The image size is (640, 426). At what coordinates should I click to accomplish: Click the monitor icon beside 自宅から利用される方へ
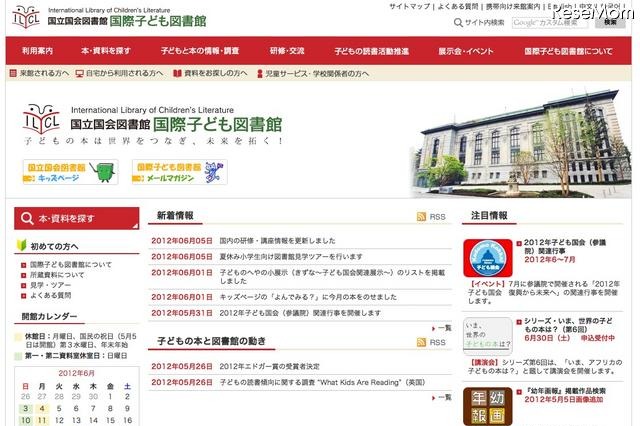pos(80,73)
